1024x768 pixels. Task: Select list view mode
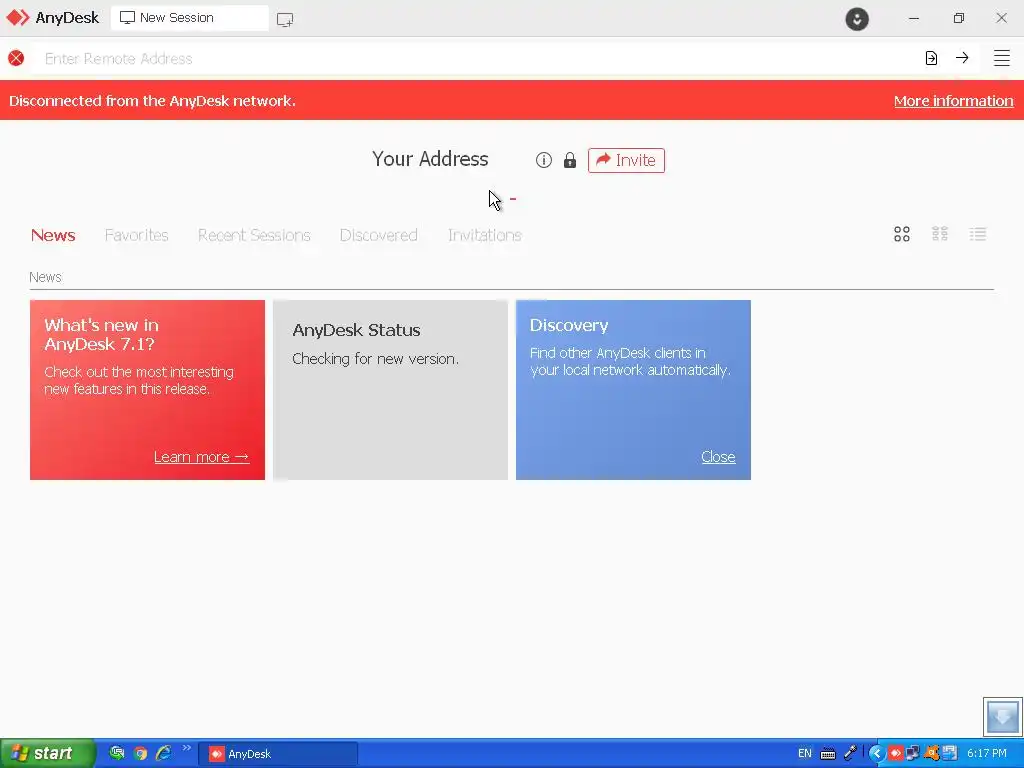[x=978, y=234]
